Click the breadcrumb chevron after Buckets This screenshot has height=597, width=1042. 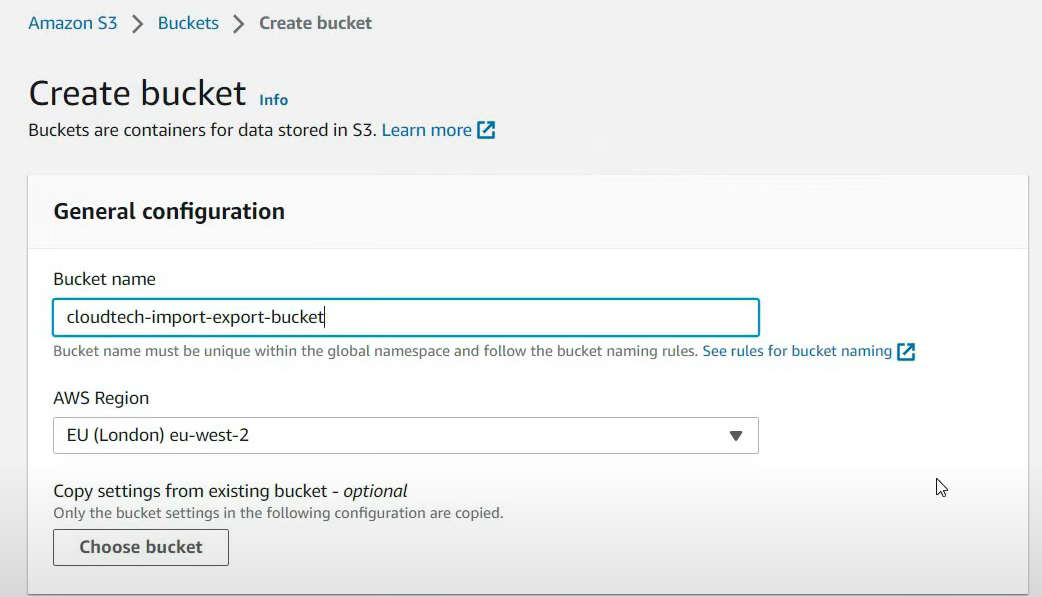(239, 24)
